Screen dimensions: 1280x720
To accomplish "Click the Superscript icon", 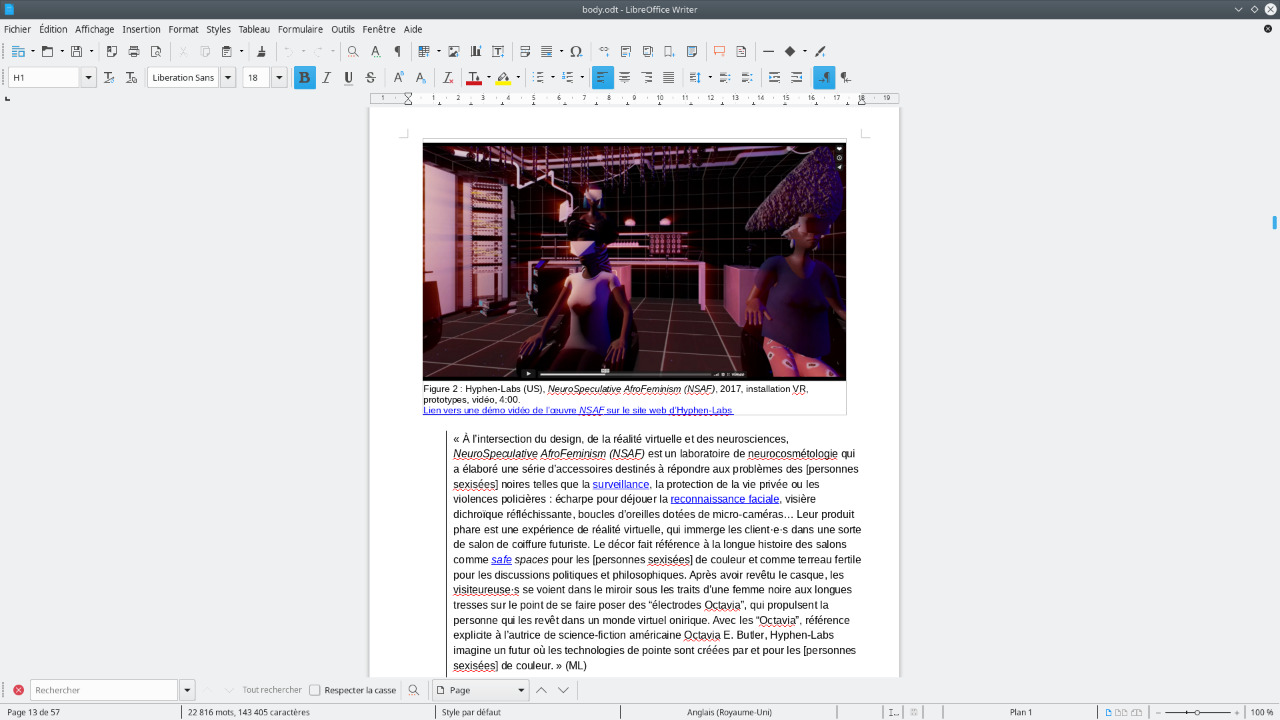I will point(398,77).
